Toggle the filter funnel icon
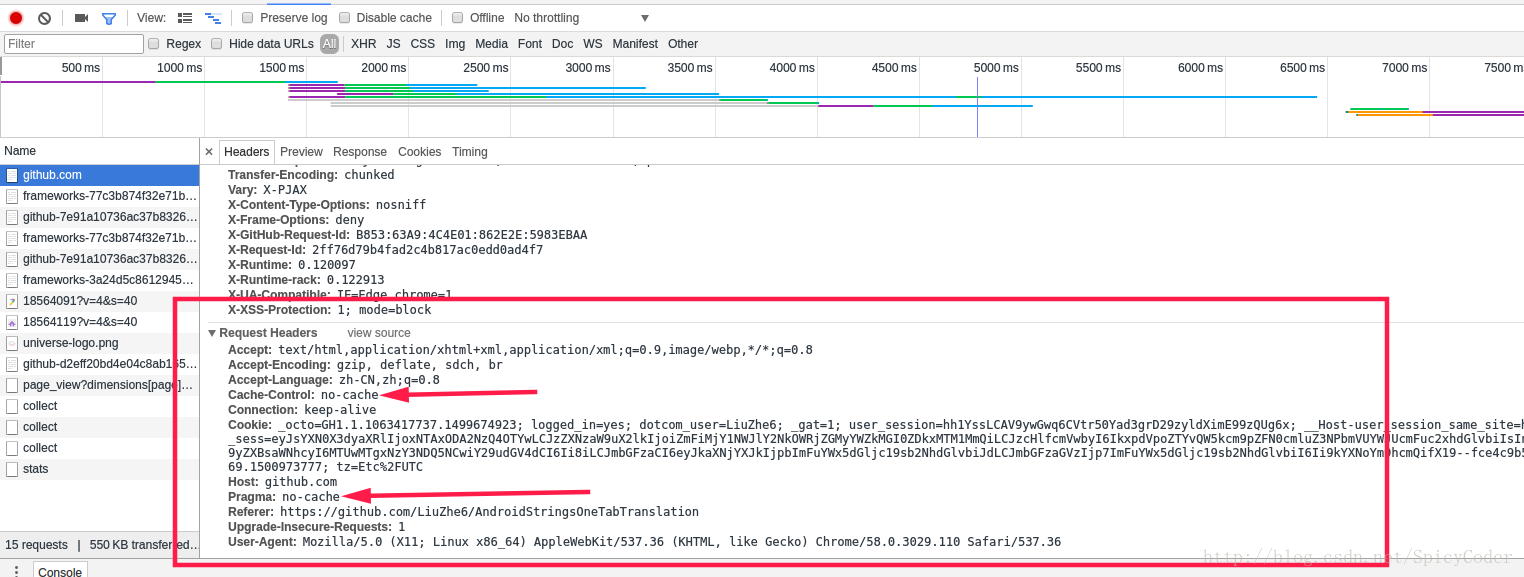The image size is (1524, 577). [109, 18]
